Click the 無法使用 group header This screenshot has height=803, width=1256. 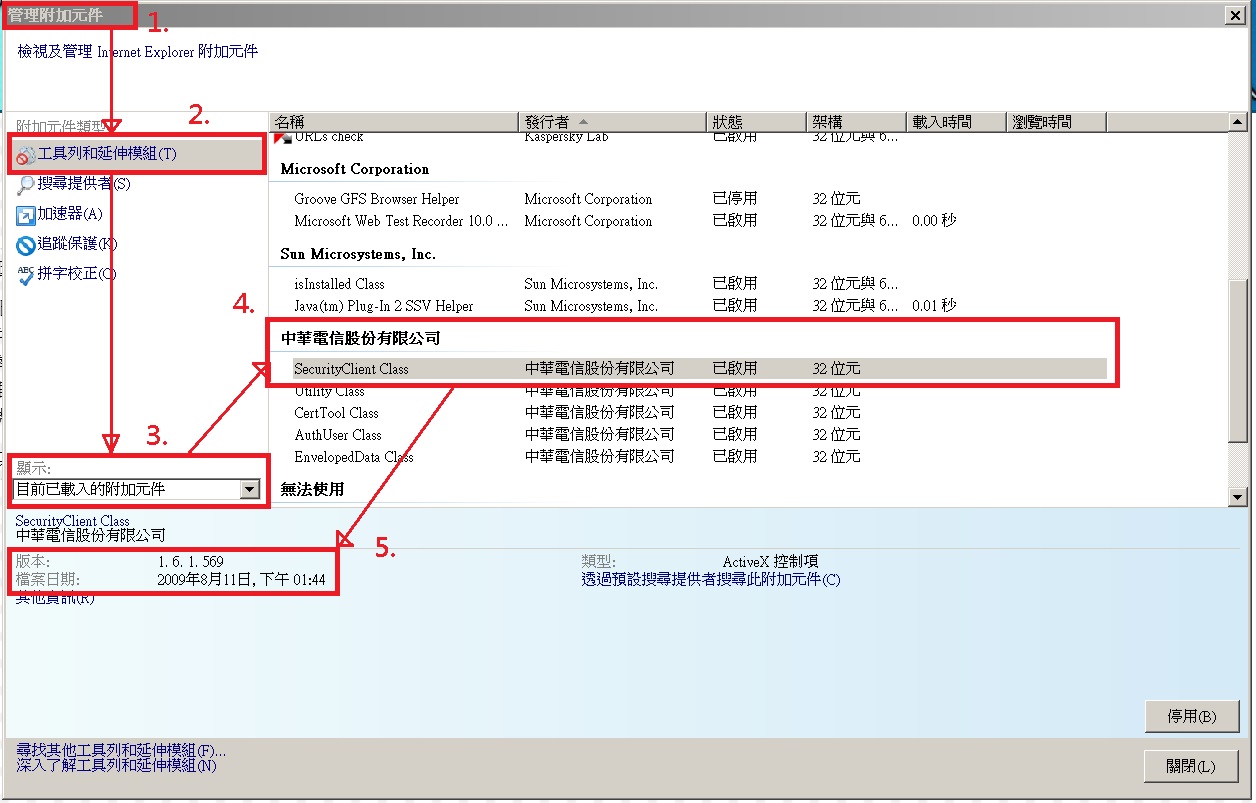coord(312,490)
